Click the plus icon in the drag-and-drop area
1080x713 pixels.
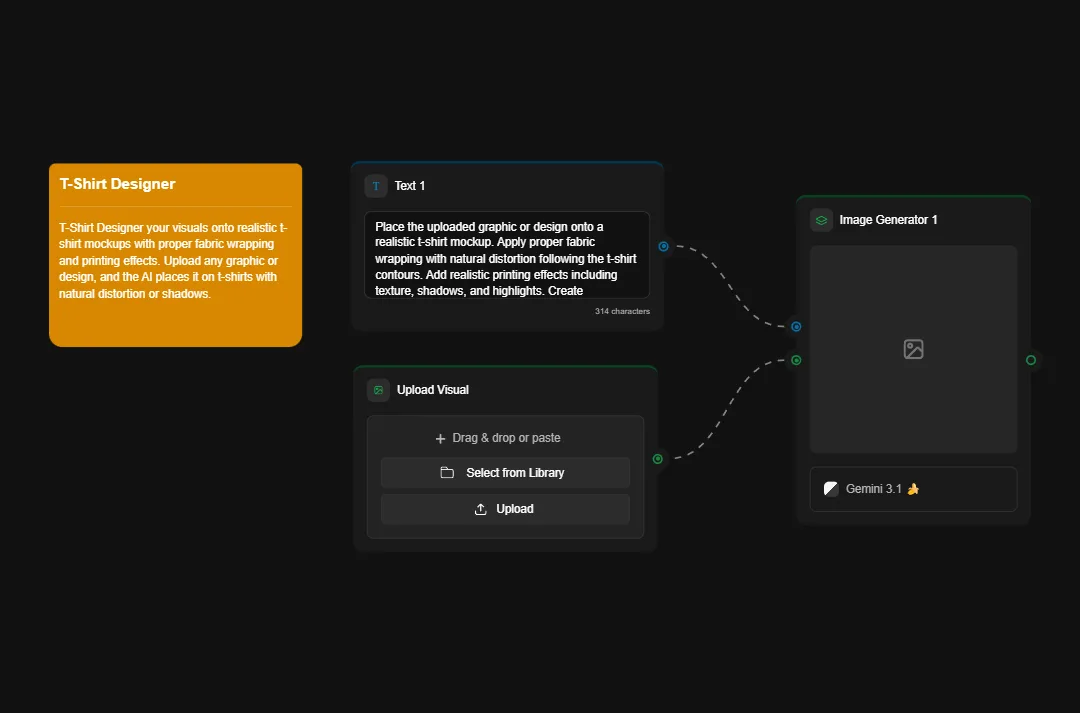[440, 437]
